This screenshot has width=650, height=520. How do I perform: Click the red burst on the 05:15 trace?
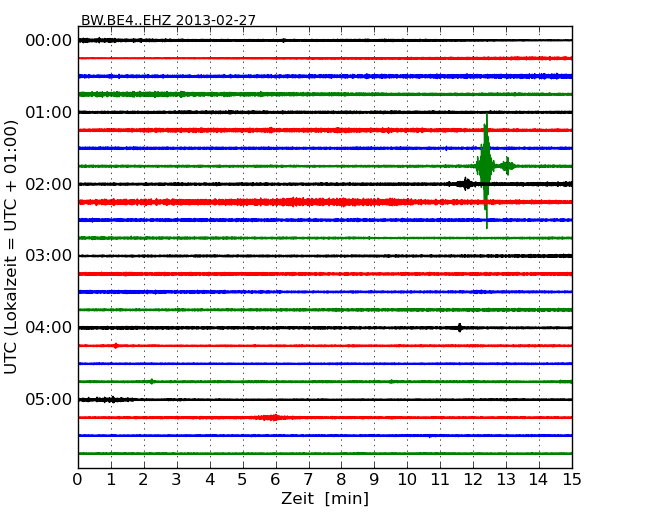pyautogui.click(x=272, y=417)
